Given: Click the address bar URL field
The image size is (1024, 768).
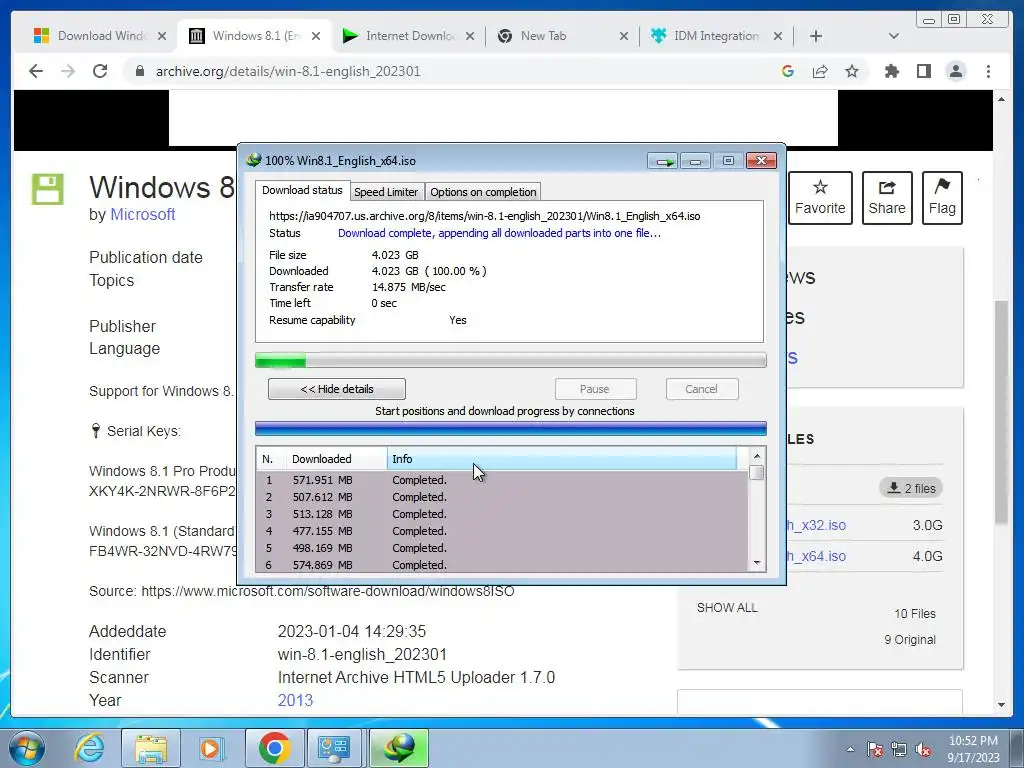Looking at the screenshot, I should 451,71.
